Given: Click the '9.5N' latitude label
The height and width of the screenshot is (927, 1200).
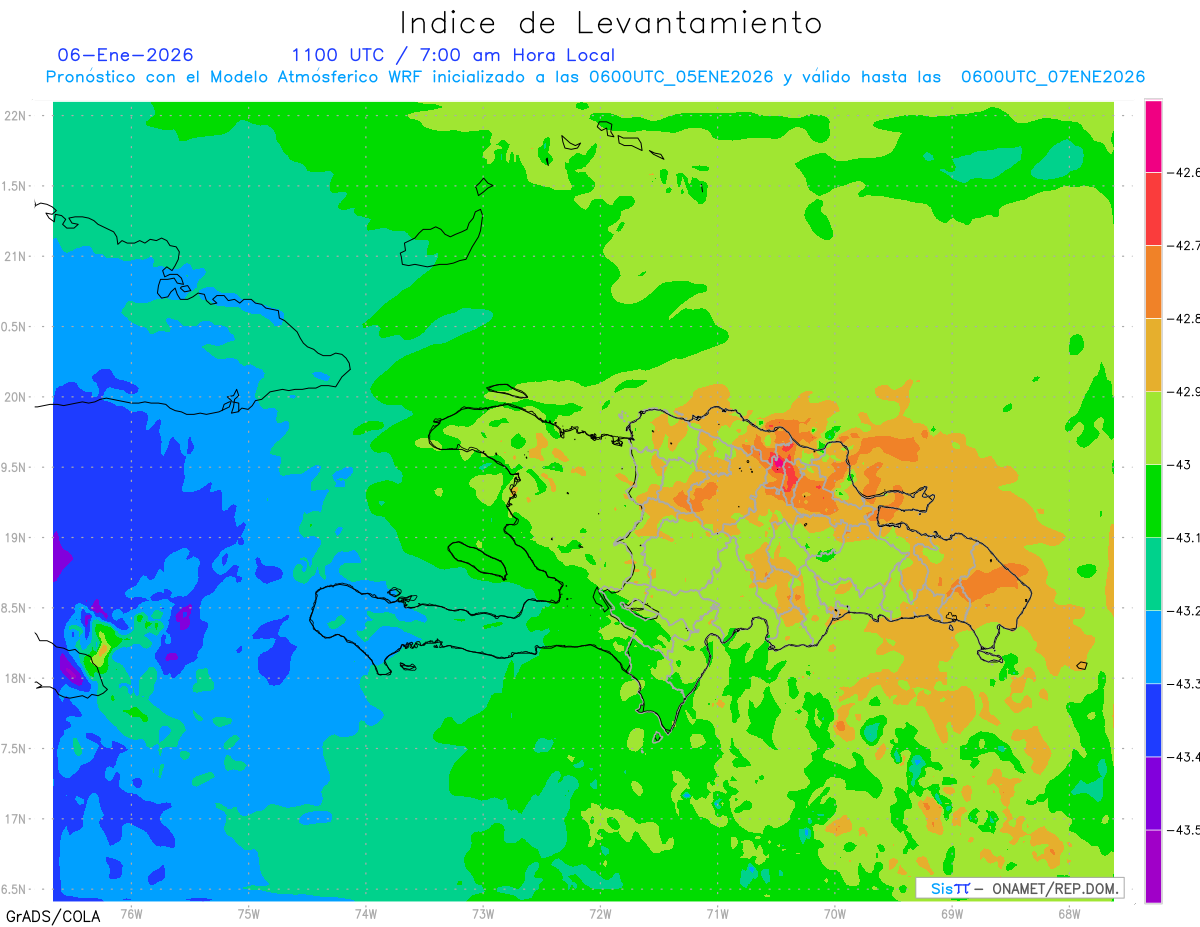Looking at the screenshot, I should [x=15, y=468].
